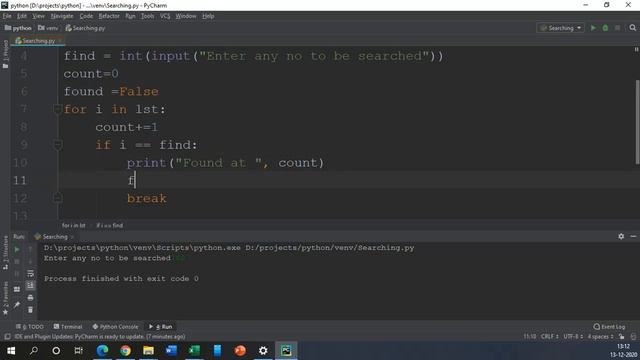
Task: Click the cursor position indicator in status bar
Action: 530,337
